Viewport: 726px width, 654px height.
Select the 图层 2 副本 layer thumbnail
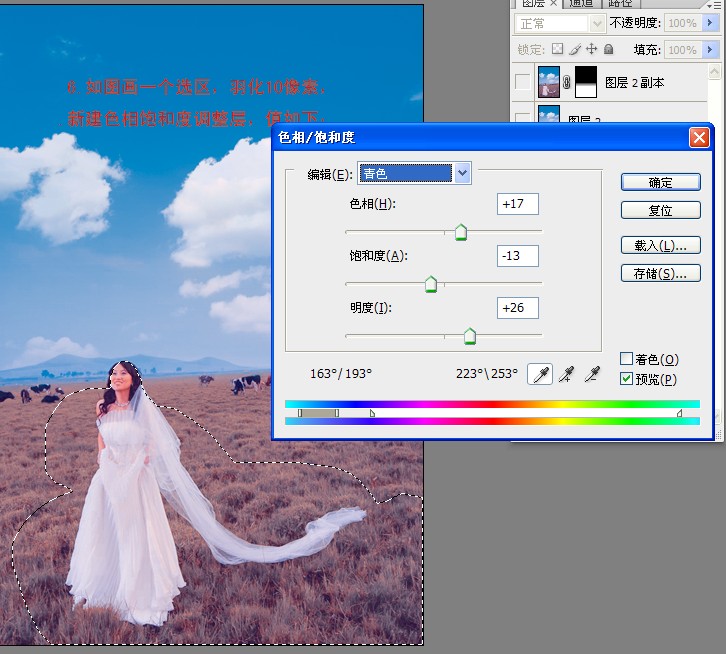pos(549,82)
